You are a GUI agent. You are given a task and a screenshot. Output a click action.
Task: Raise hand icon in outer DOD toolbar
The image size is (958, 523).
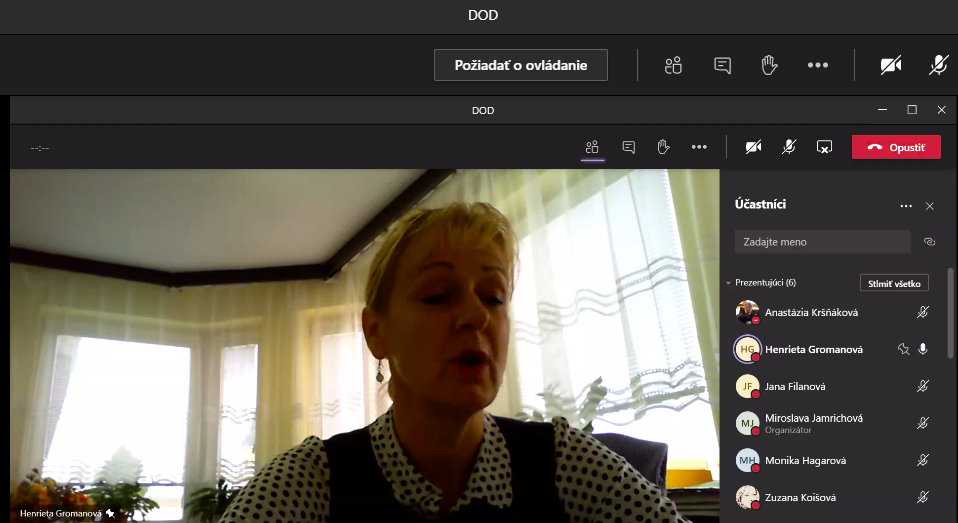pyautogui.click(x=769, y=65)
